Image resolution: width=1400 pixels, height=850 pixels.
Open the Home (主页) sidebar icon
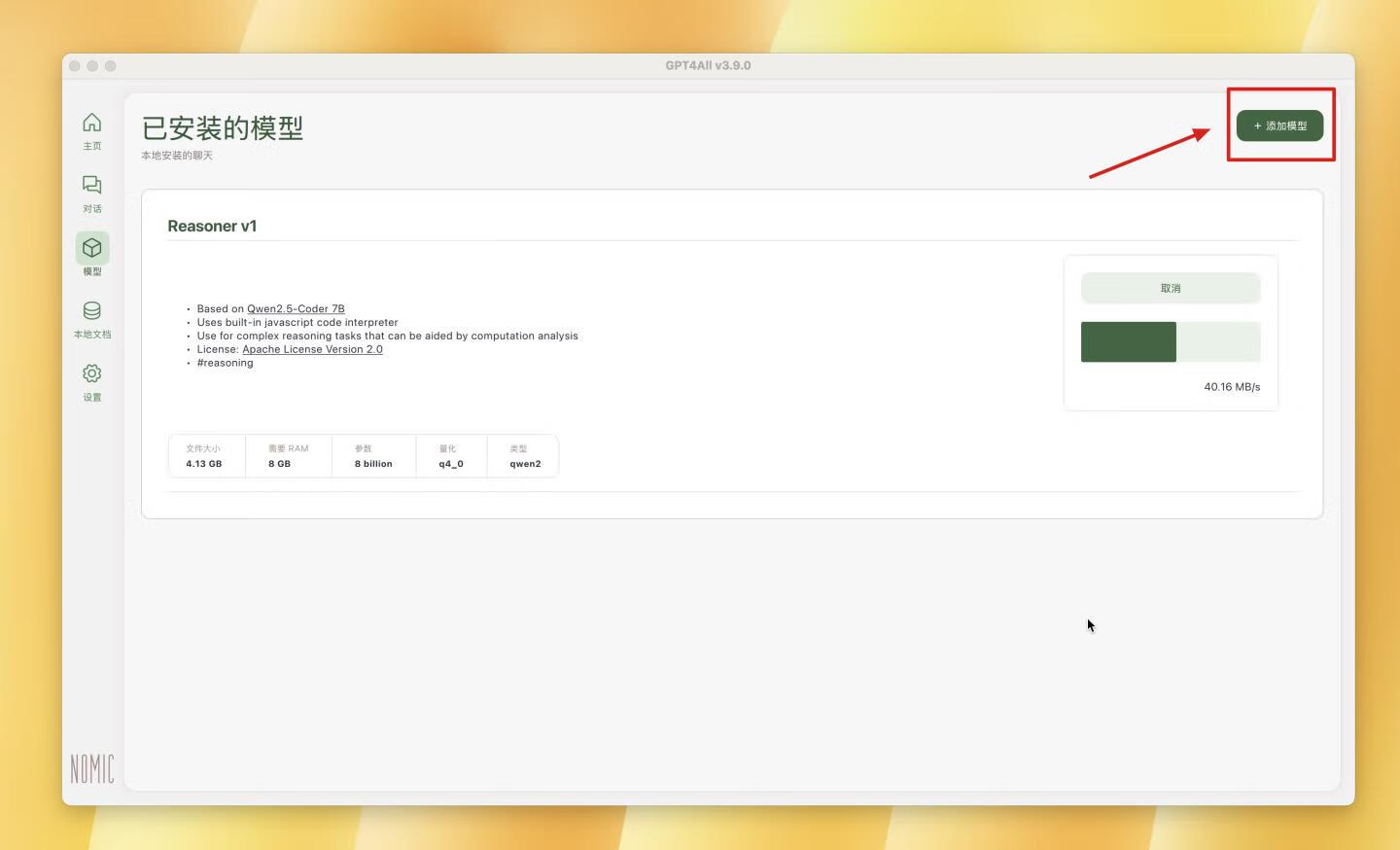coord(92,123)
